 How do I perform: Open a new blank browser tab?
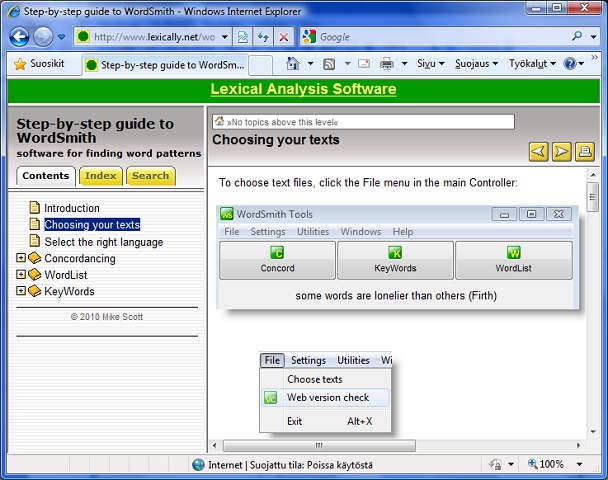tap(260, 65)
